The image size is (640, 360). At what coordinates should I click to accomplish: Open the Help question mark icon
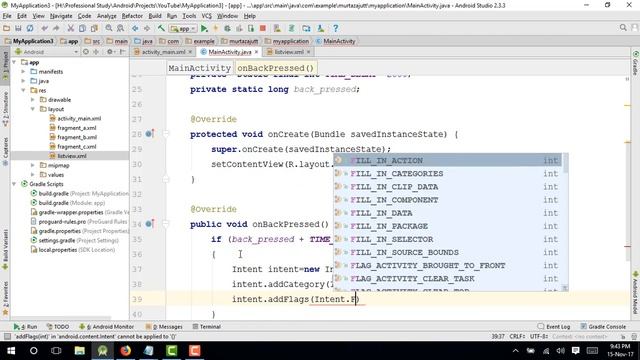pyautogui.click(x=336, y=29)
